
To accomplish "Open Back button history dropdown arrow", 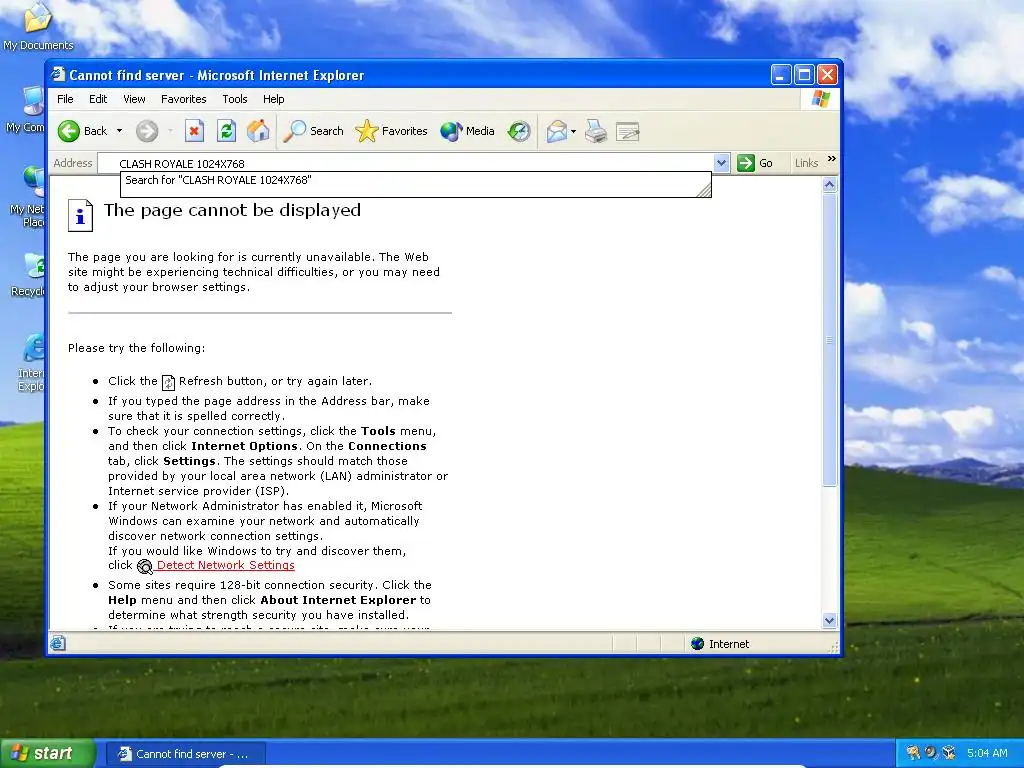I will point(120,131).
